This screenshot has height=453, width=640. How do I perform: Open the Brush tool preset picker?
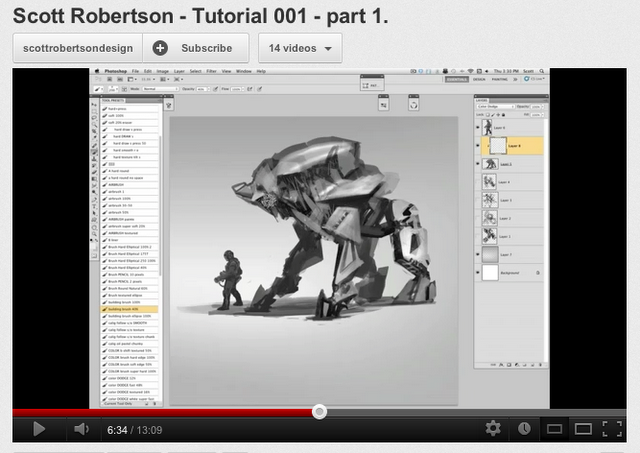pos(99,89)
